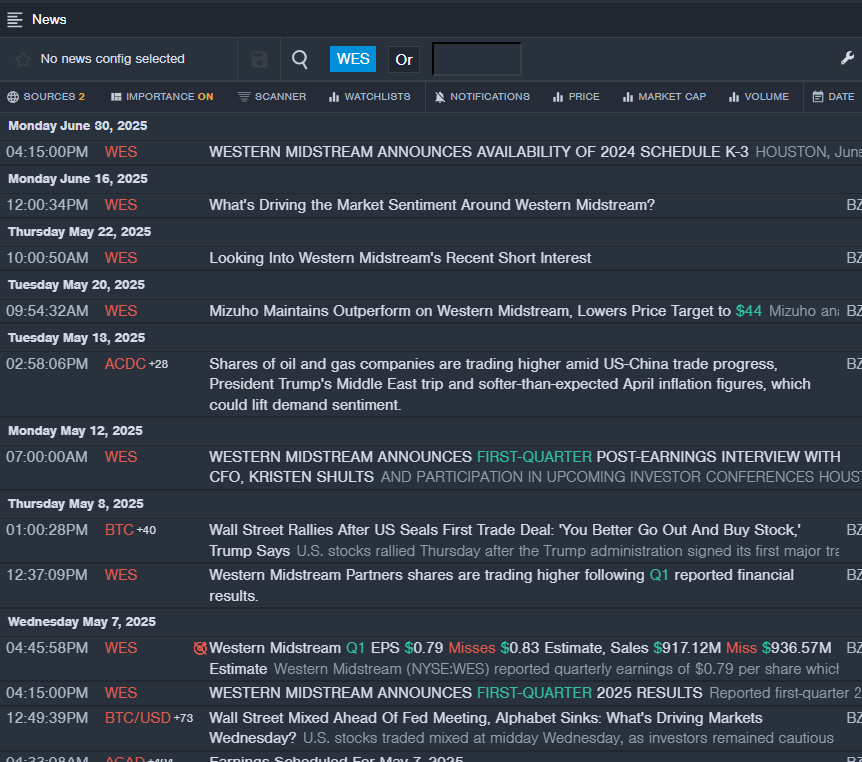Click WES ticker on the 12:00:34PM row
Screen dimensions: 862x762
point(121,205)
